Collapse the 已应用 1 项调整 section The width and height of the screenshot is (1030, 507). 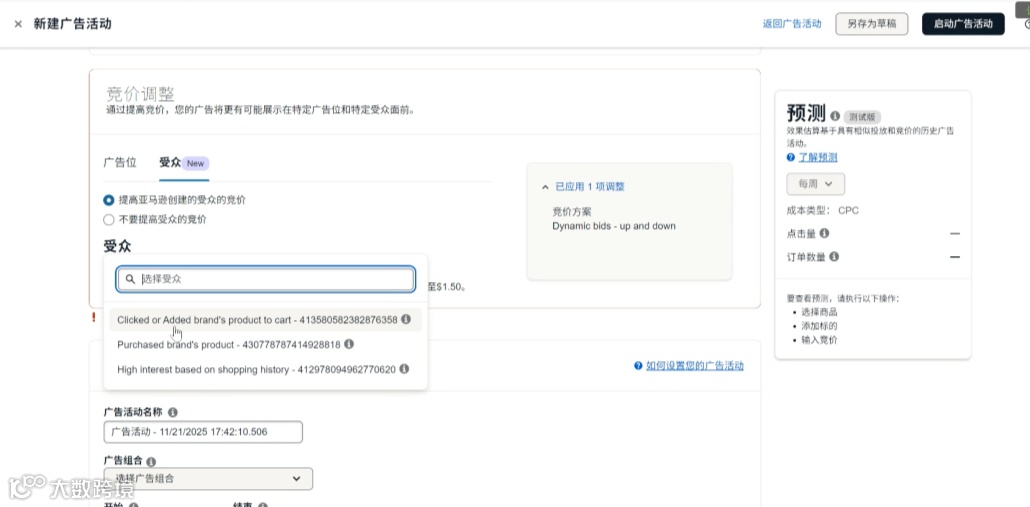tap(583, 187)
